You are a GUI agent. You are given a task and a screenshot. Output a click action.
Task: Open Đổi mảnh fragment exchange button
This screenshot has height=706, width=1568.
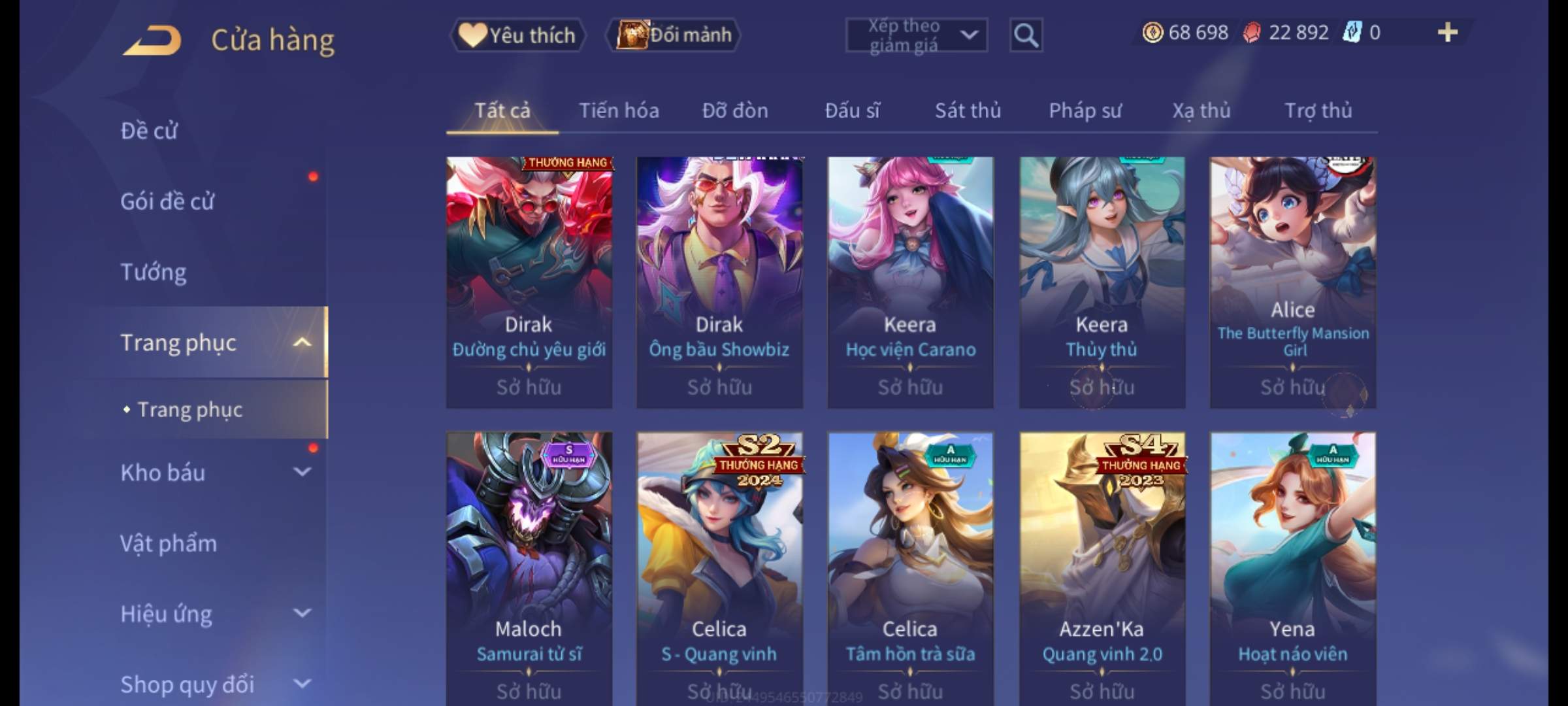674,35
